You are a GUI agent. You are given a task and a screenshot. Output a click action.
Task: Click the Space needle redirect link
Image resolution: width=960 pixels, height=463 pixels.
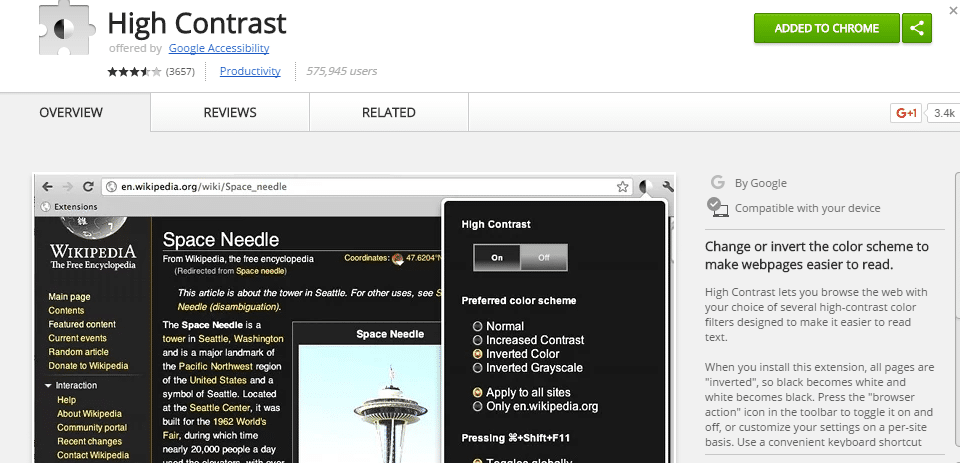tap(261, 271)
